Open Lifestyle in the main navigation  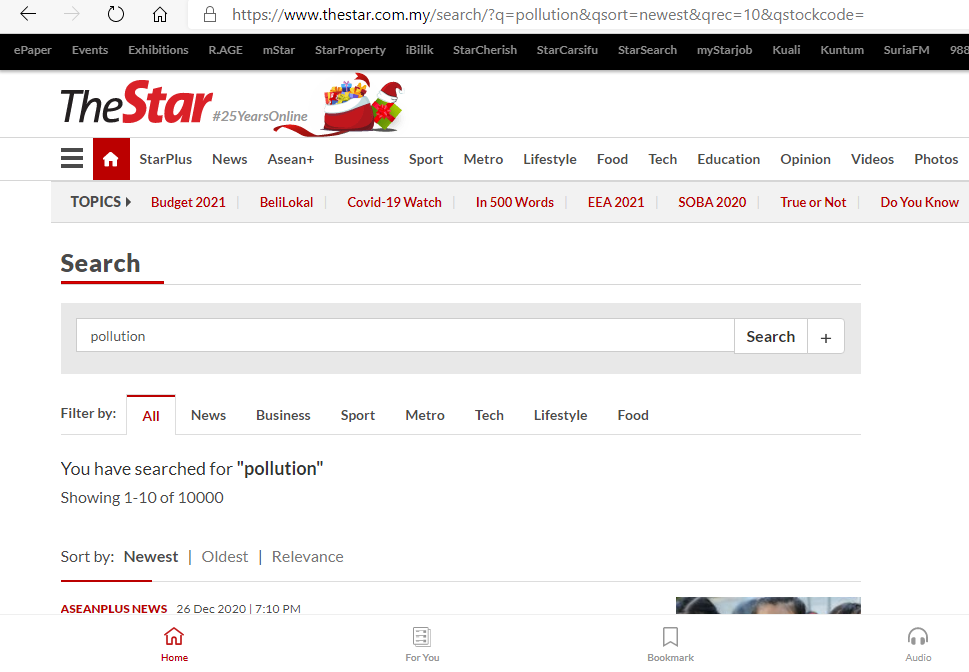550,159
